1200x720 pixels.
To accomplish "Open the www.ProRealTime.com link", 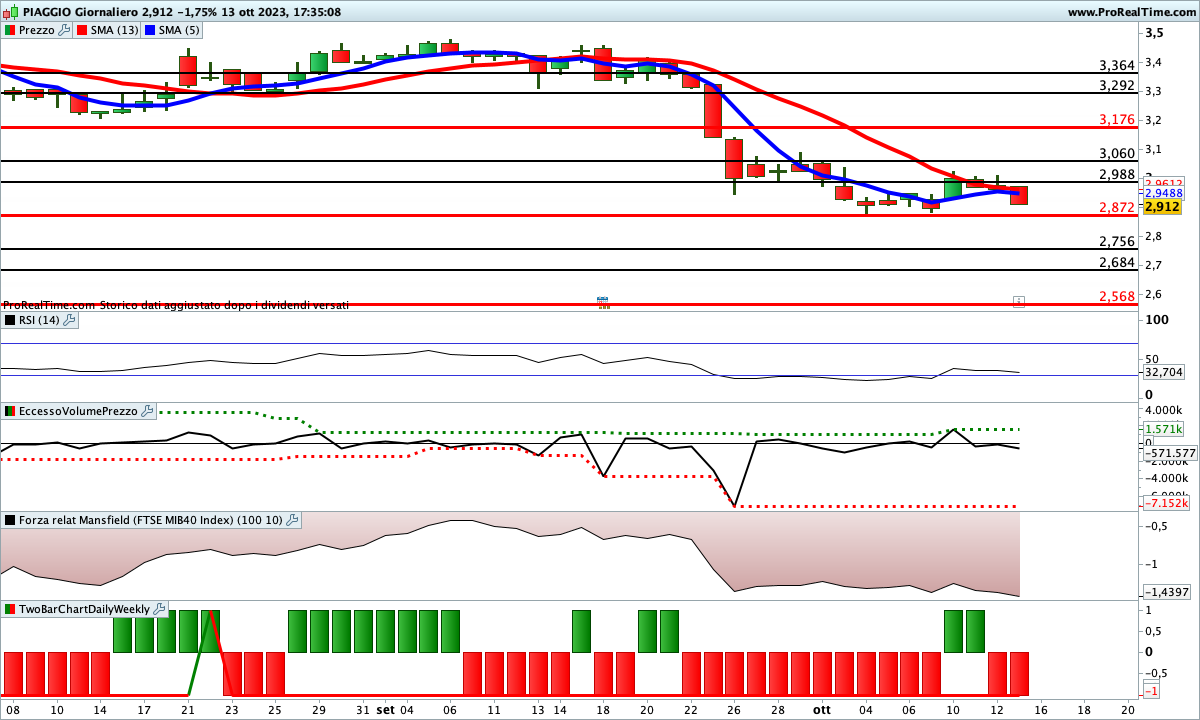I will pyautogui.click(x=1131, y=12).
